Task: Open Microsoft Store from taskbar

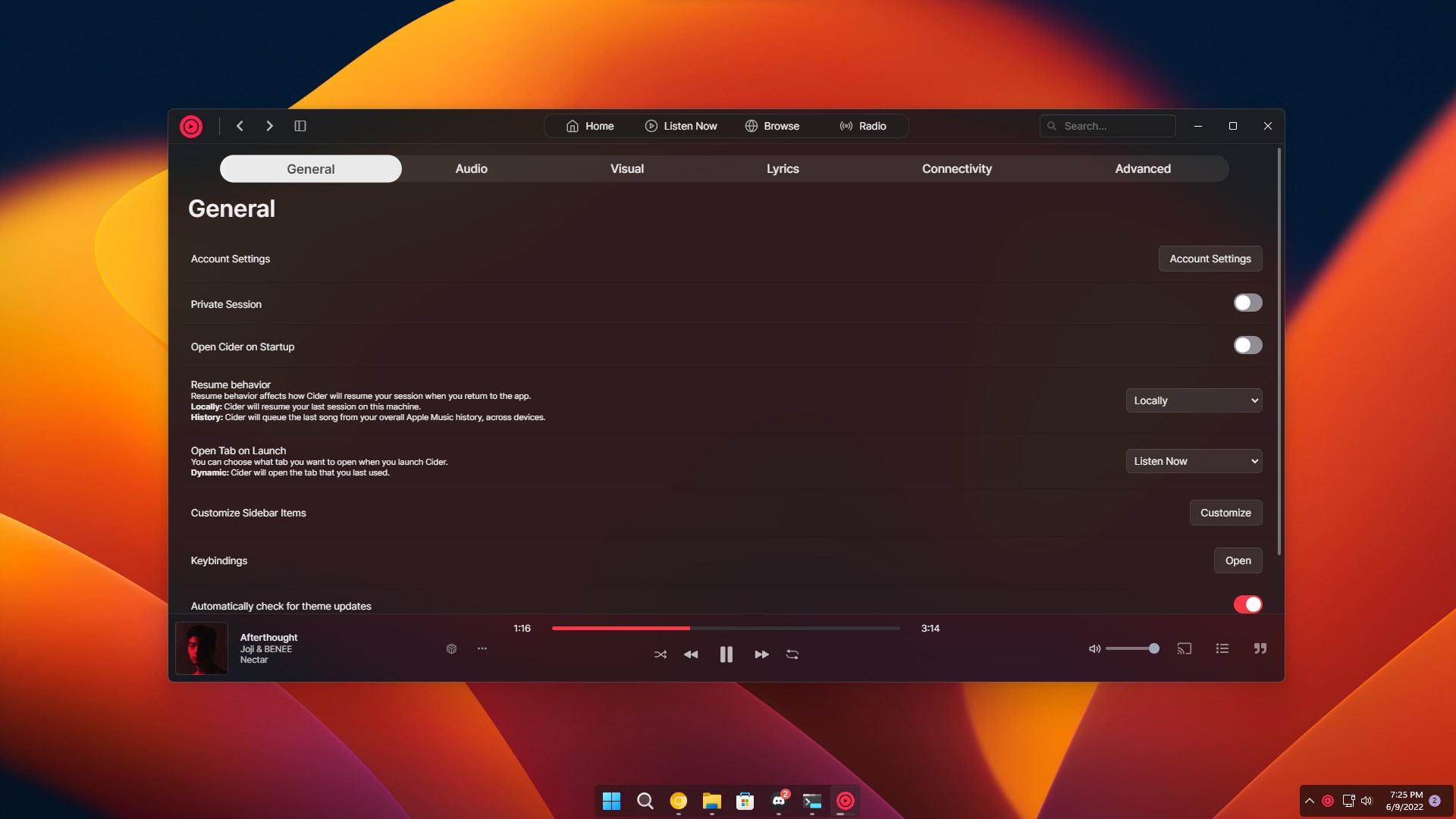Action: (x=745, y=801)
